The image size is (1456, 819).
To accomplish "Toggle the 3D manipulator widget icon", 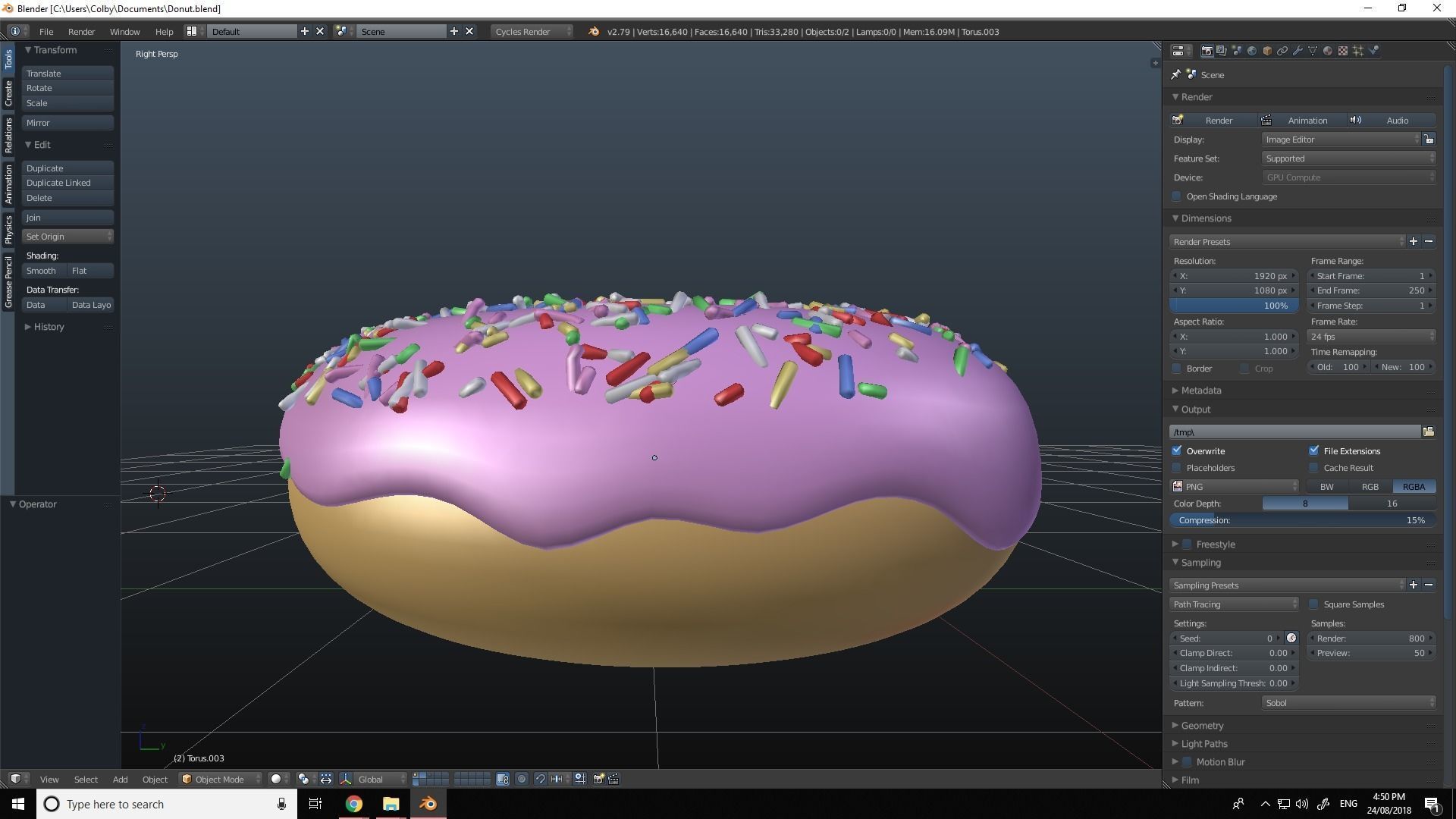I will click(x=346, y=779).
